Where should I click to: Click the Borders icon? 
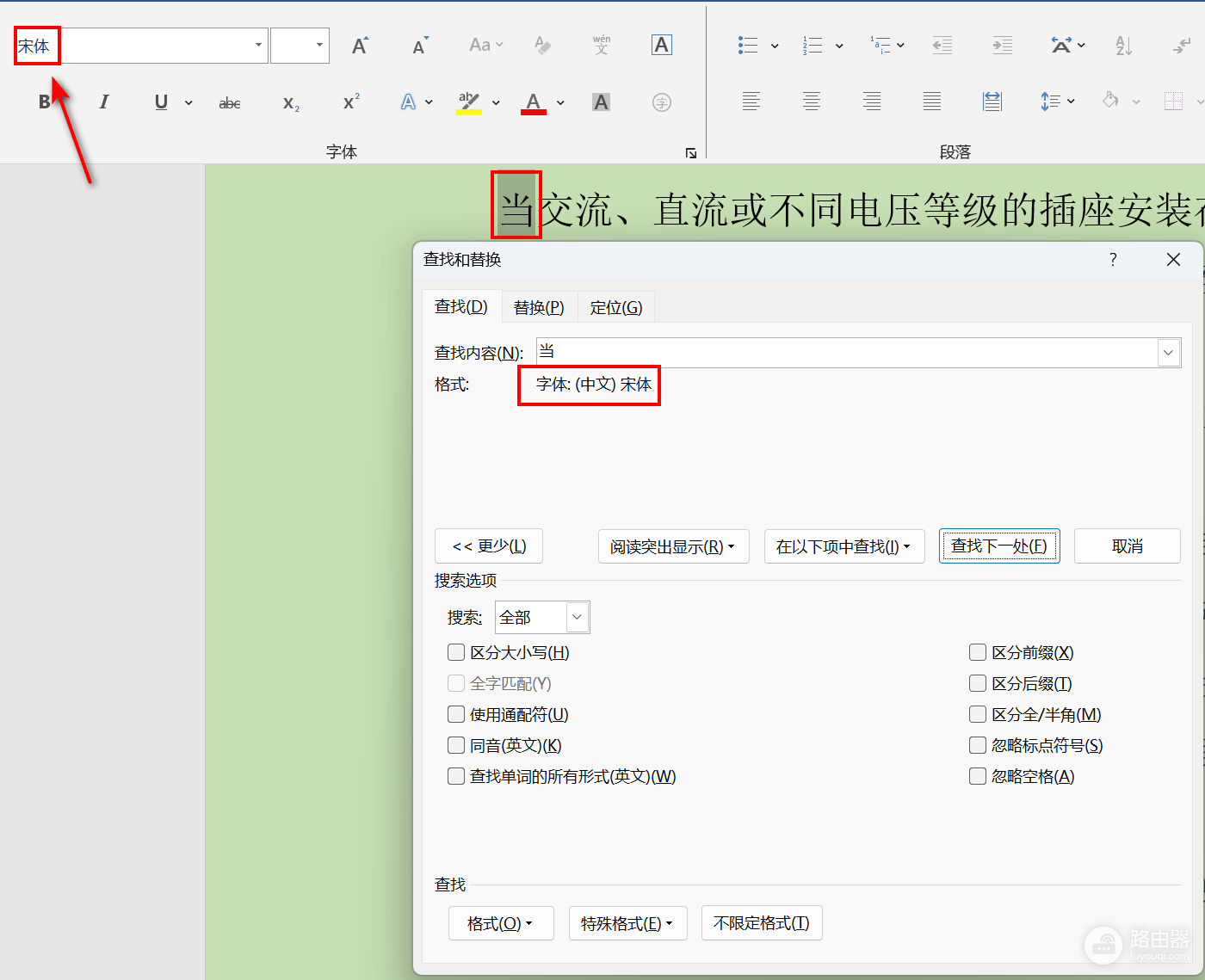tap(1174, 102)
